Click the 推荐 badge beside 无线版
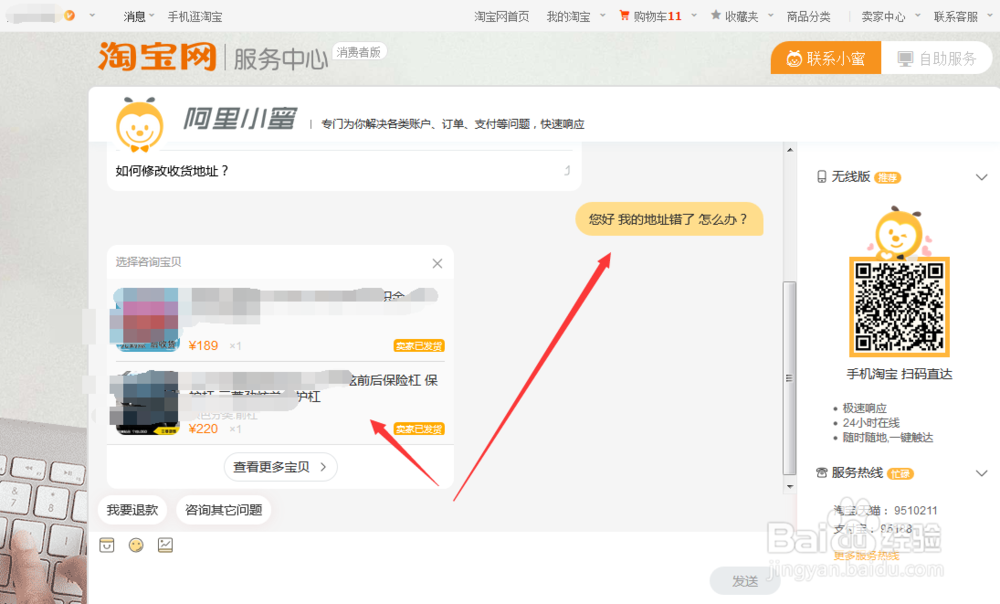Image resolution: width=1000 pixels, height=604 pixels. (x=888, y=177)
